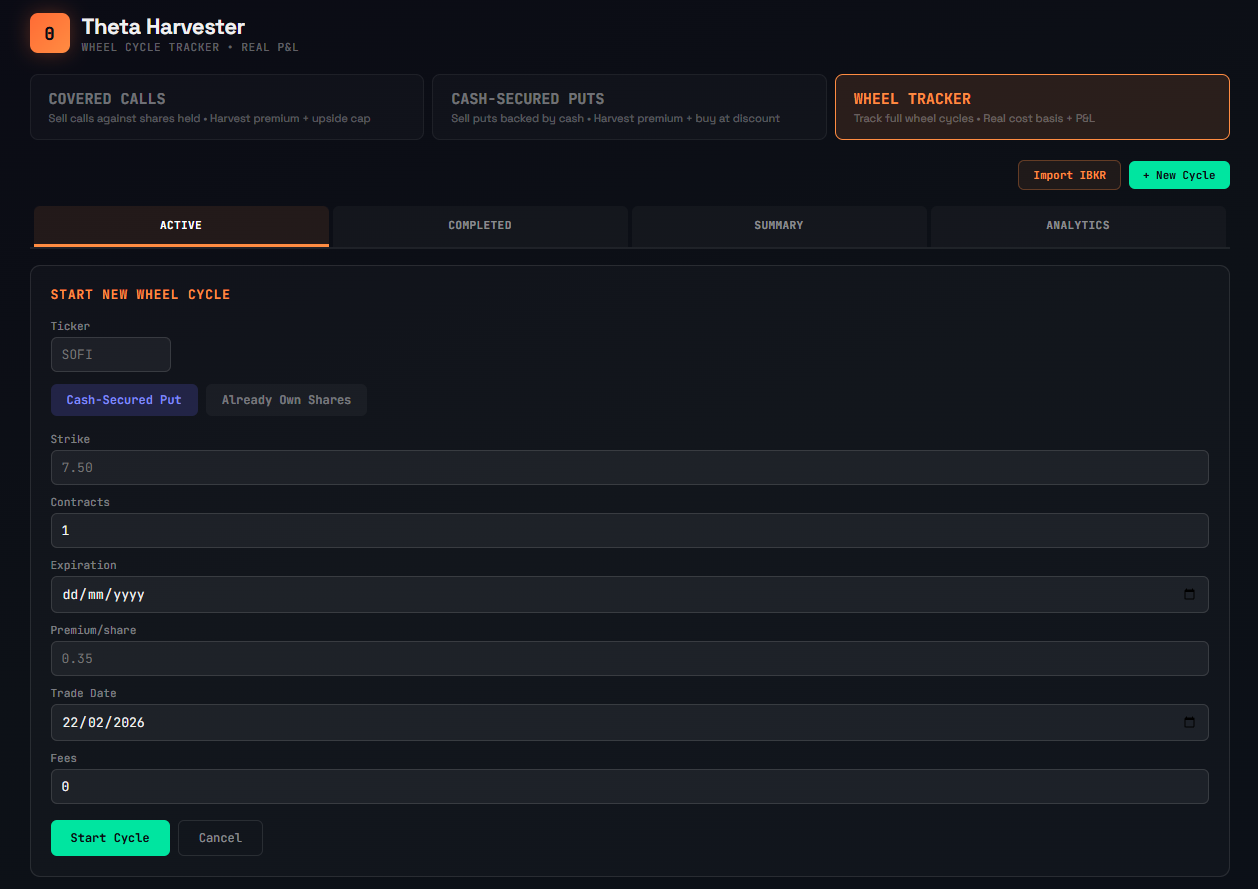Click the Ticker input showing SOFI
The image size is (1258, 889).
pyautogui.click(x=110, y=354)
